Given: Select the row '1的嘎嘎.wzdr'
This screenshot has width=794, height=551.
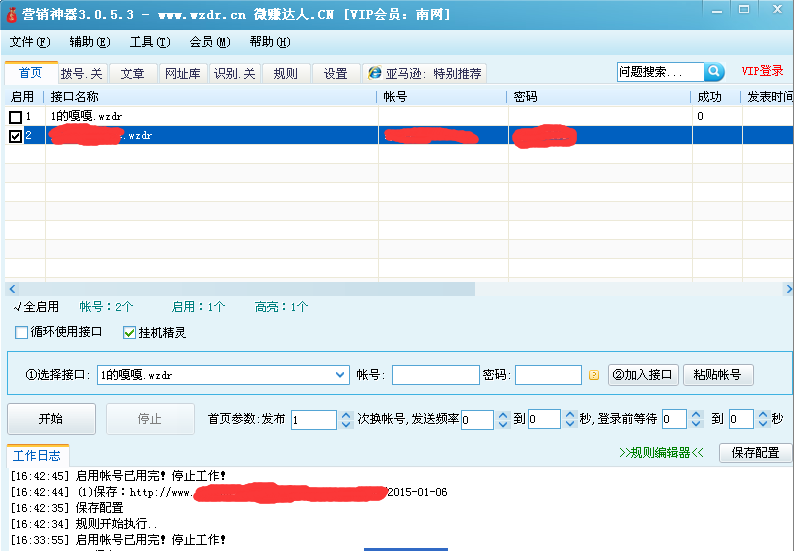Looking at the screenshot, I should tap(399, 116).
